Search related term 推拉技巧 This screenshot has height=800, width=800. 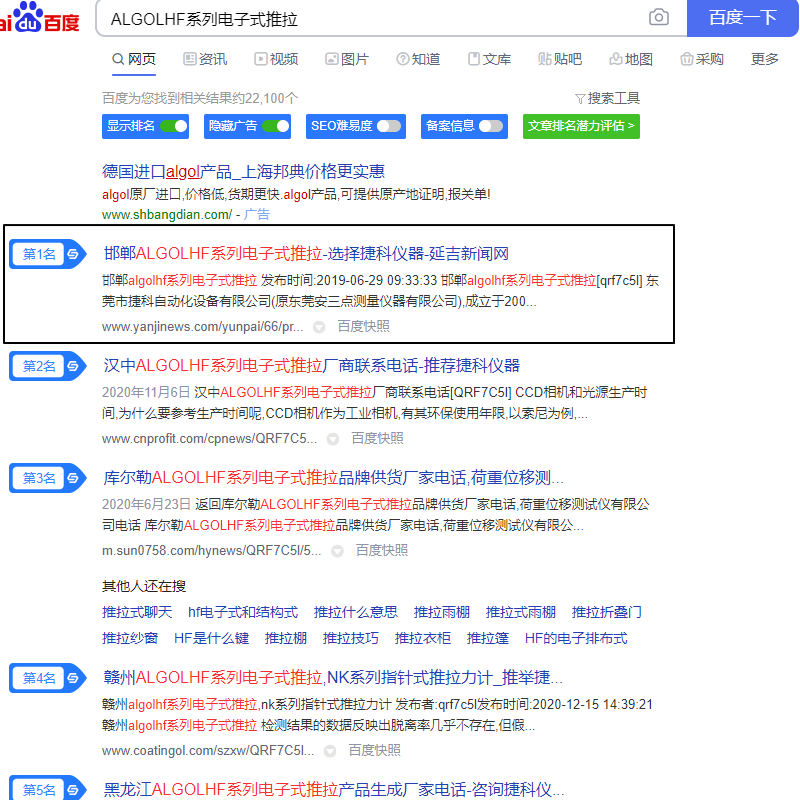click(x=351, y=638)
